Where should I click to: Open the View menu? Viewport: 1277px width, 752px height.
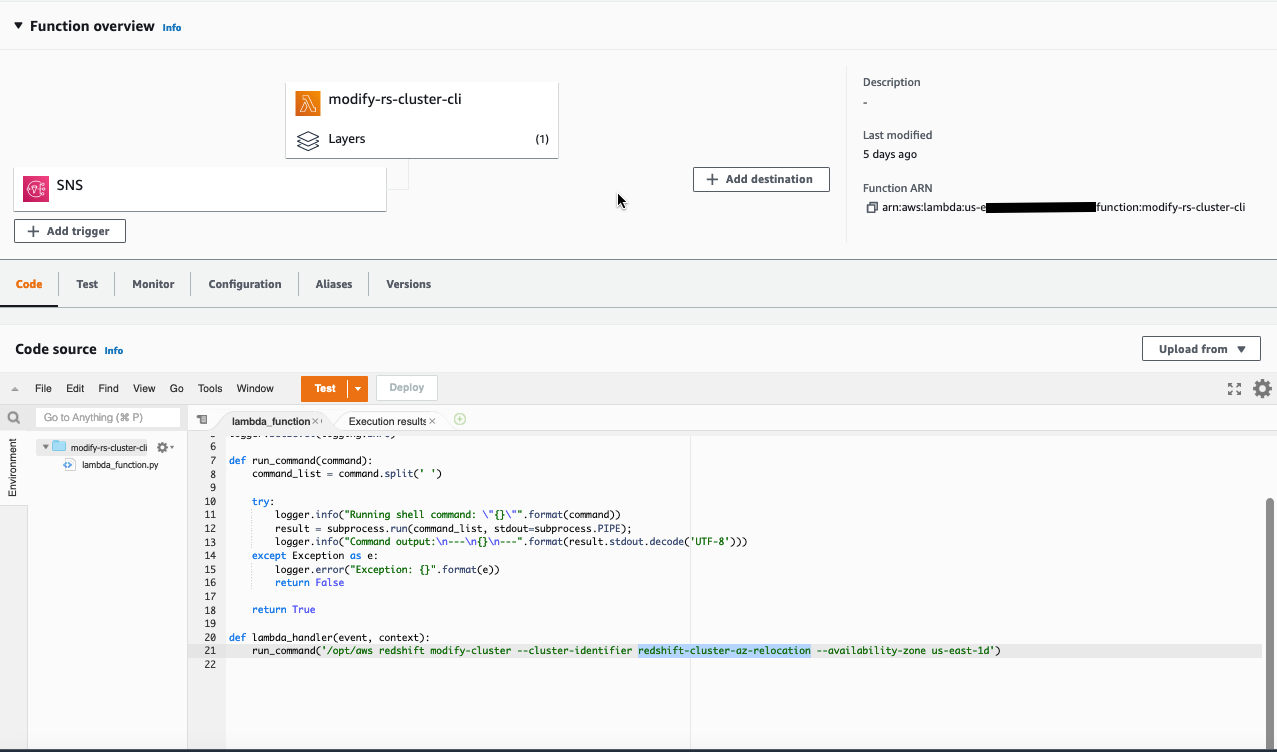(x=144, y=388)
